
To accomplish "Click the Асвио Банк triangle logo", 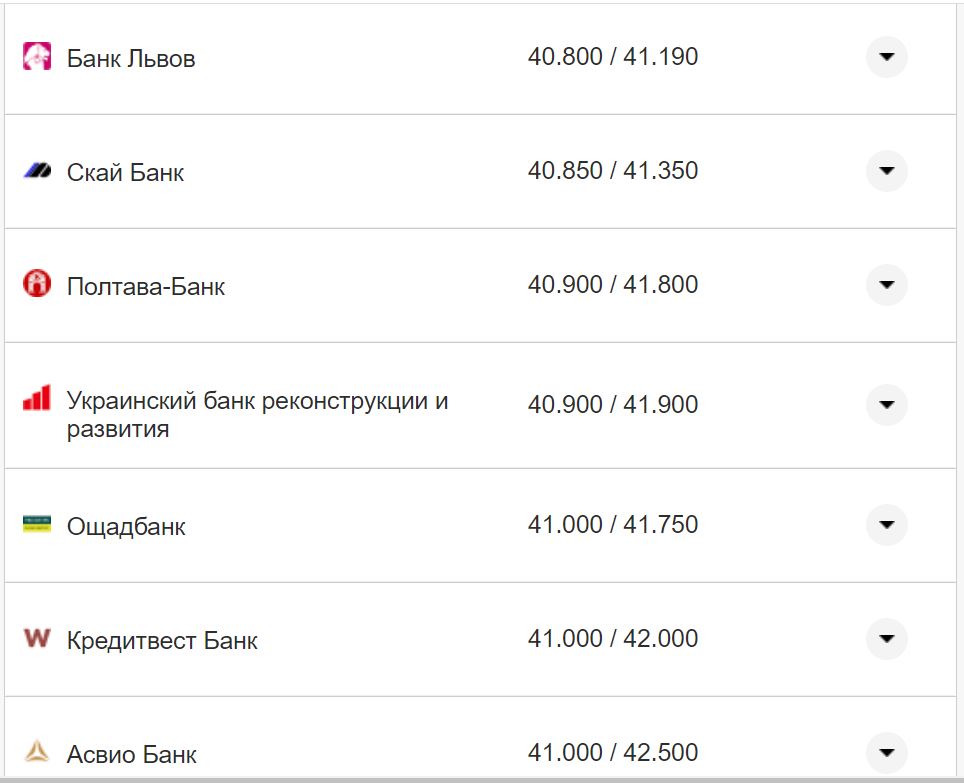I will pyautogui.click(x=36, y=752).
